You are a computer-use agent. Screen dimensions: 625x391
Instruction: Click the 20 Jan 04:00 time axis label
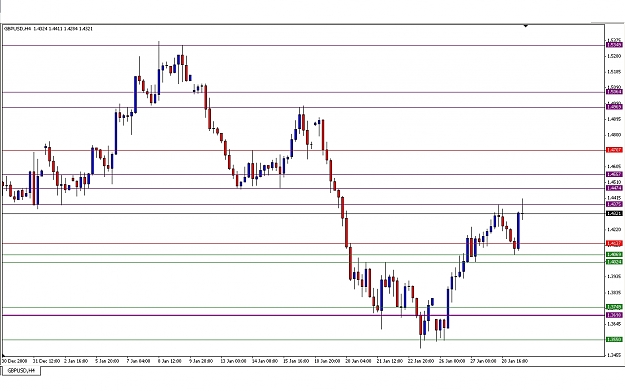(358, 361)
